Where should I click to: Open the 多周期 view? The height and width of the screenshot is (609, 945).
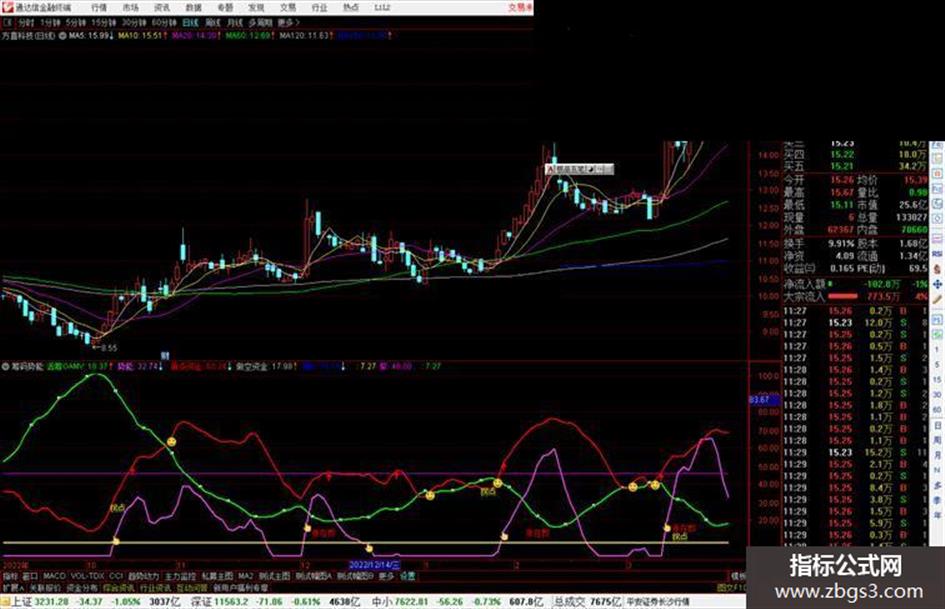[x=260, y=23]
